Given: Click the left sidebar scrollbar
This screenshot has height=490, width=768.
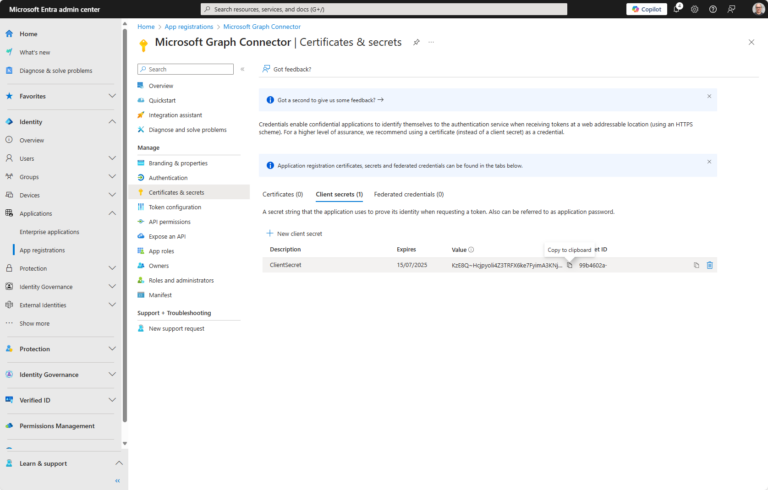Looking at the screenshot, I should [124, 225].
